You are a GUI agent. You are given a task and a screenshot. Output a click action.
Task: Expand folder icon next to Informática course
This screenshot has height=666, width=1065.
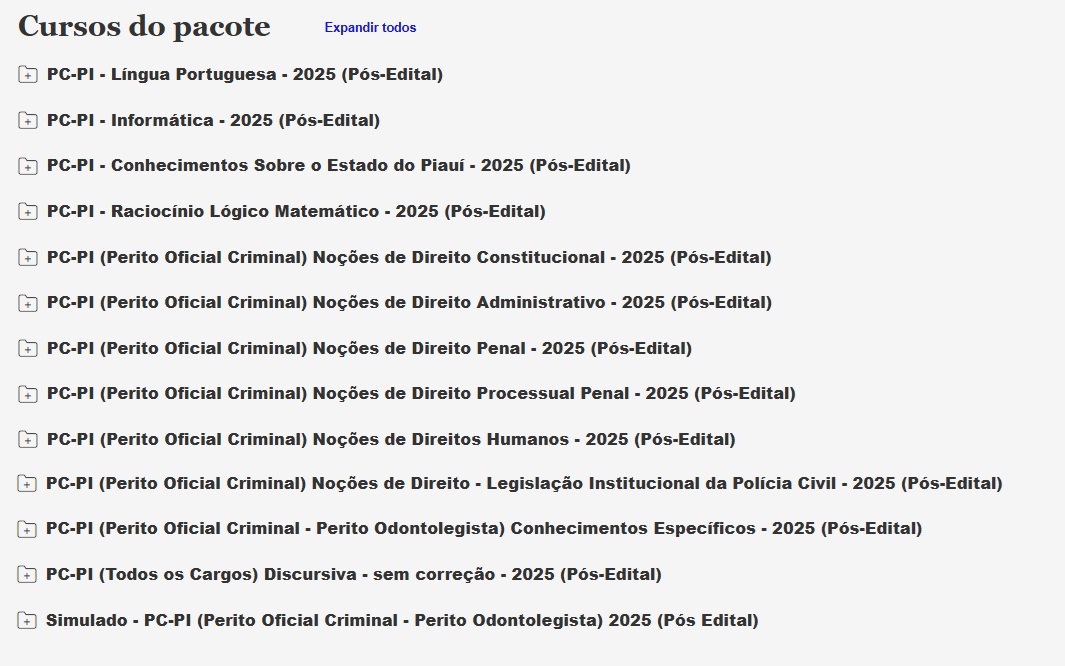(28, 121)
